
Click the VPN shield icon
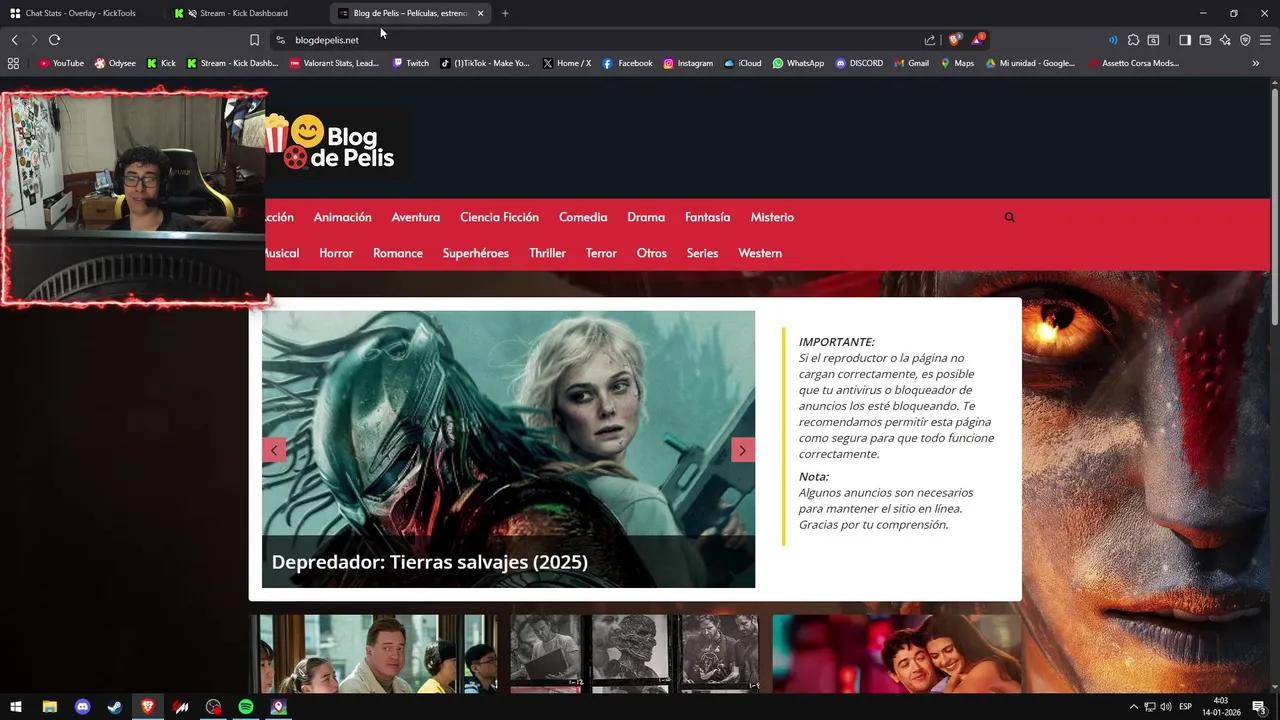(1245, 40)
